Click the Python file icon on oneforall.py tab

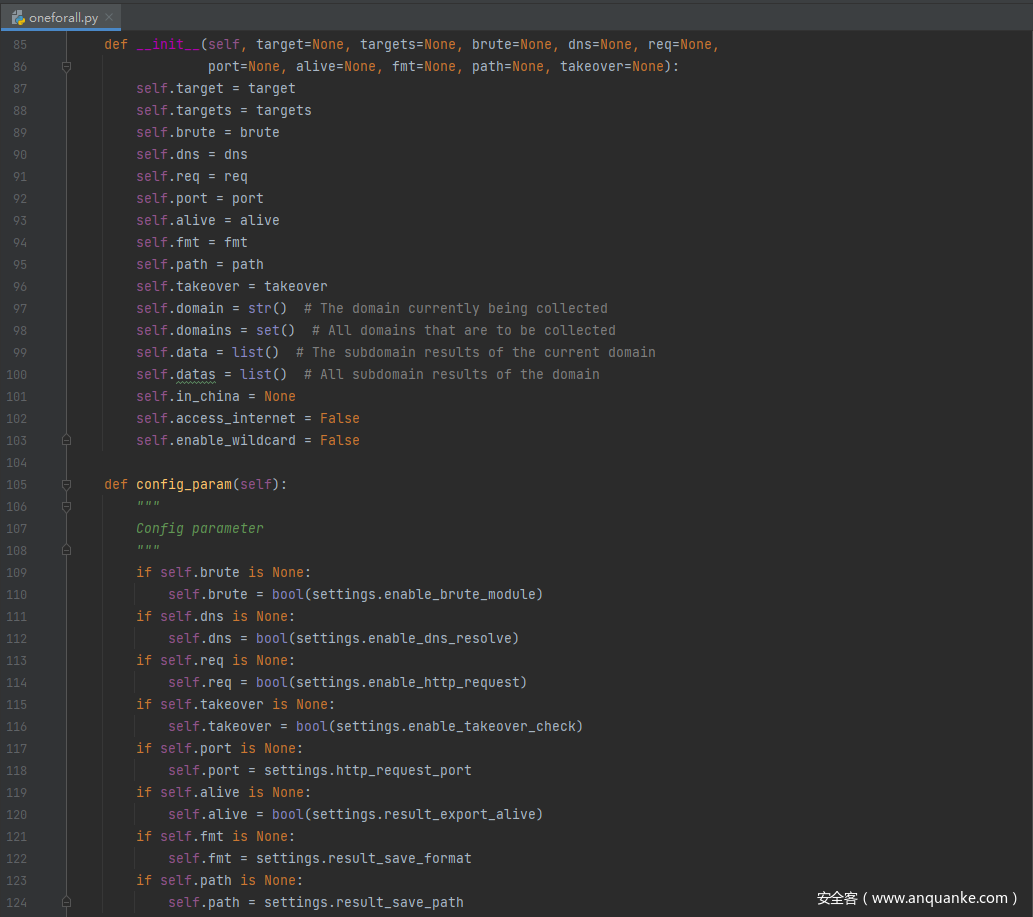click(18, 17)
